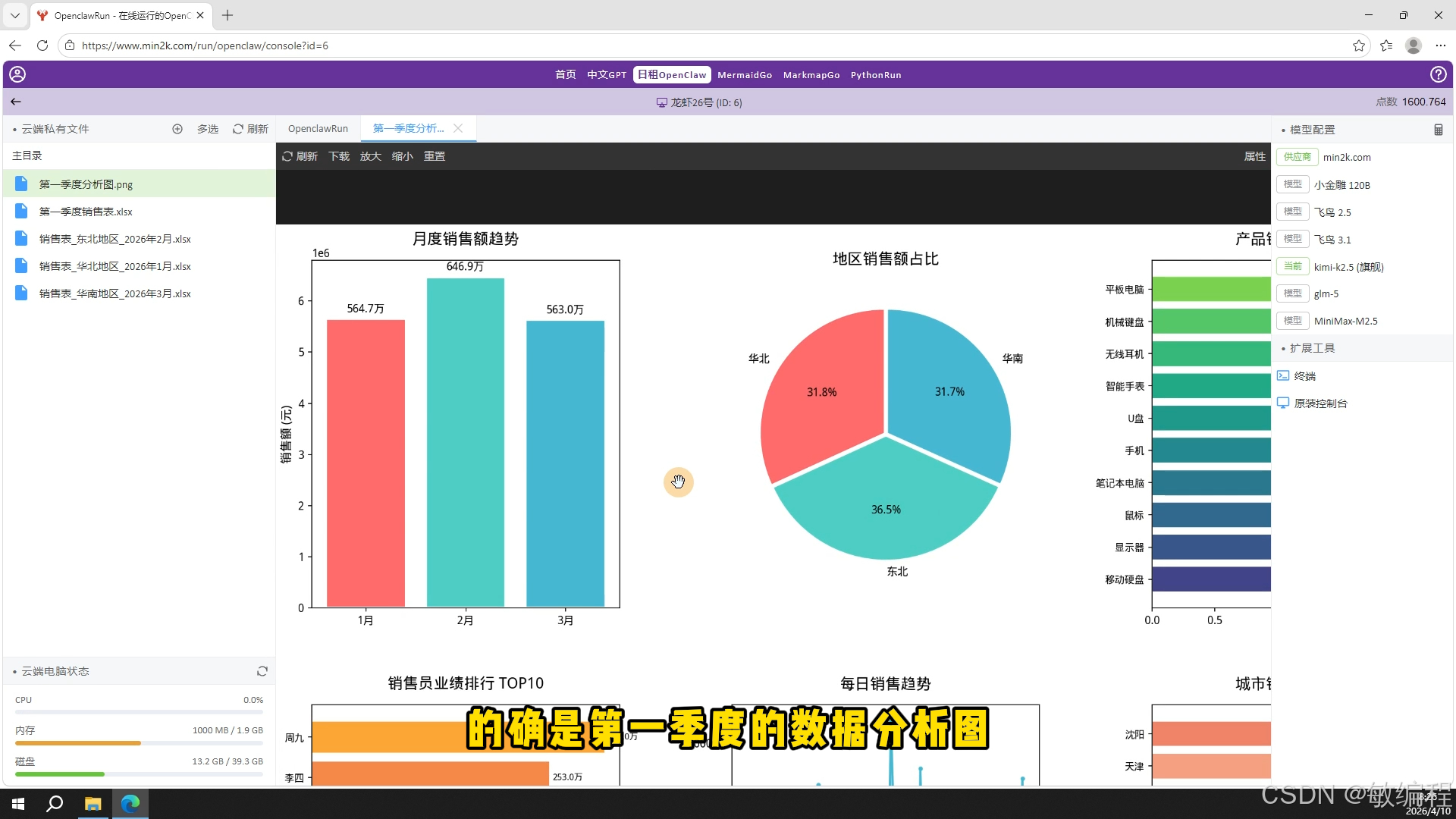Click 重置 to reset the image view
The height and width of the screenshot is (819, 1456).
pos(434,156)
